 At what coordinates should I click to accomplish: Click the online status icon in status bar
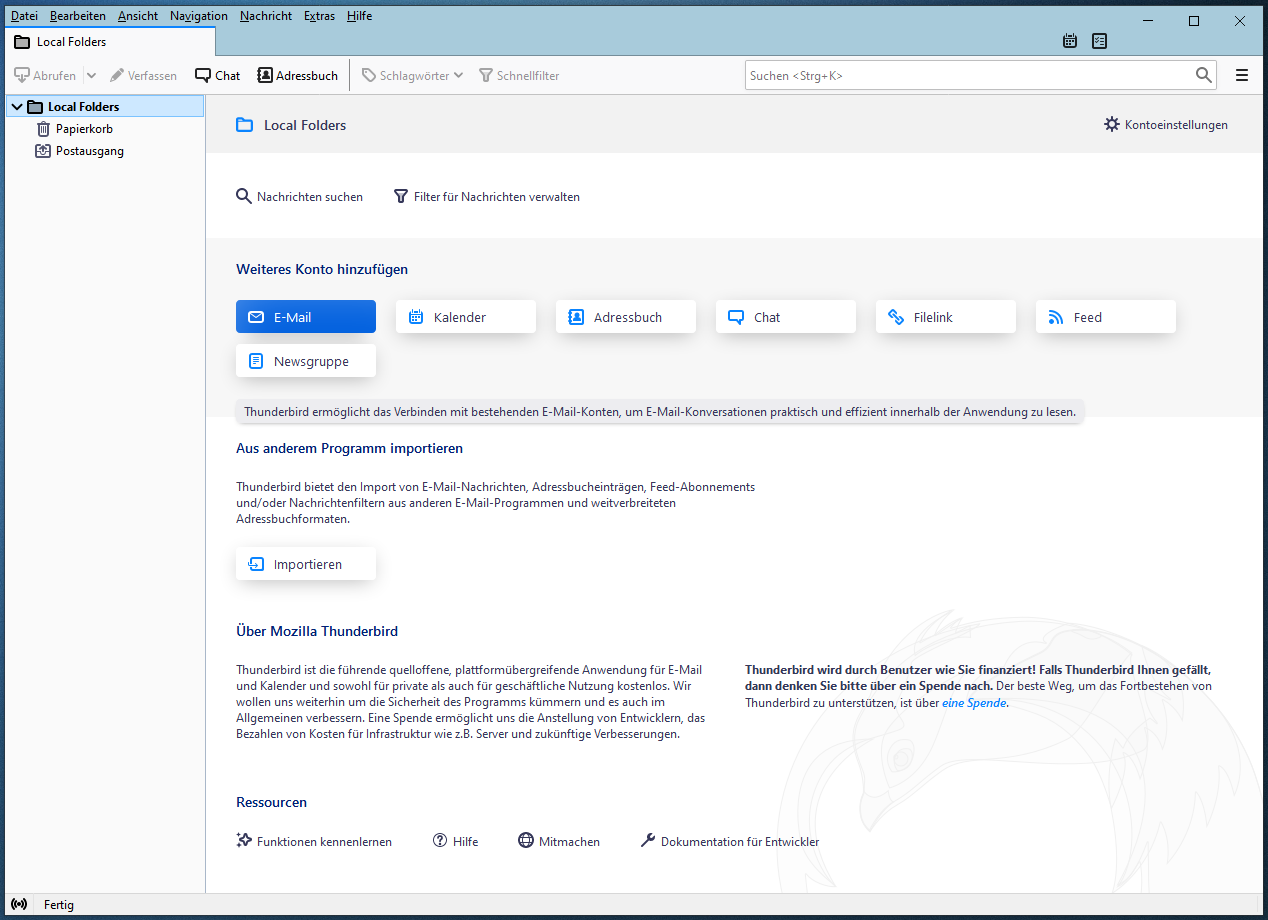pyautogui.click(x=19, y=904)
